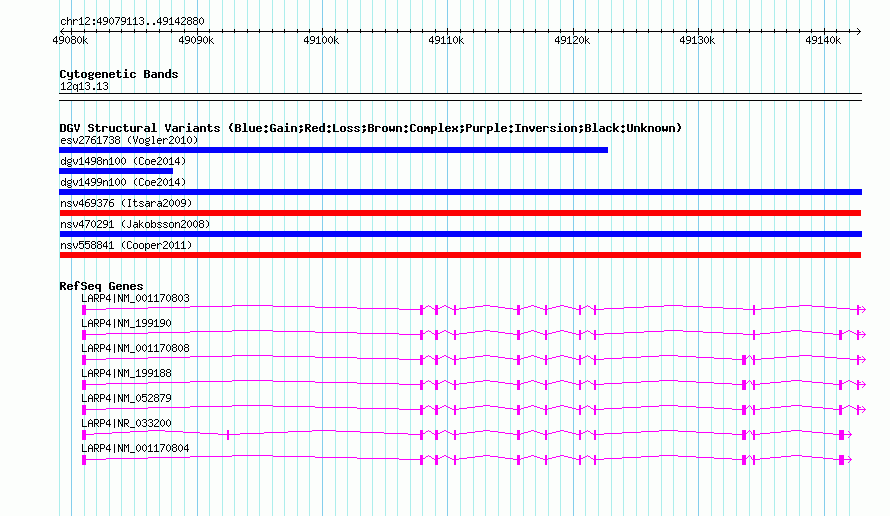Open transcript label LARP4|NM_199190
The width and height of the screenshot is (890, 516).
click(126, 323)
